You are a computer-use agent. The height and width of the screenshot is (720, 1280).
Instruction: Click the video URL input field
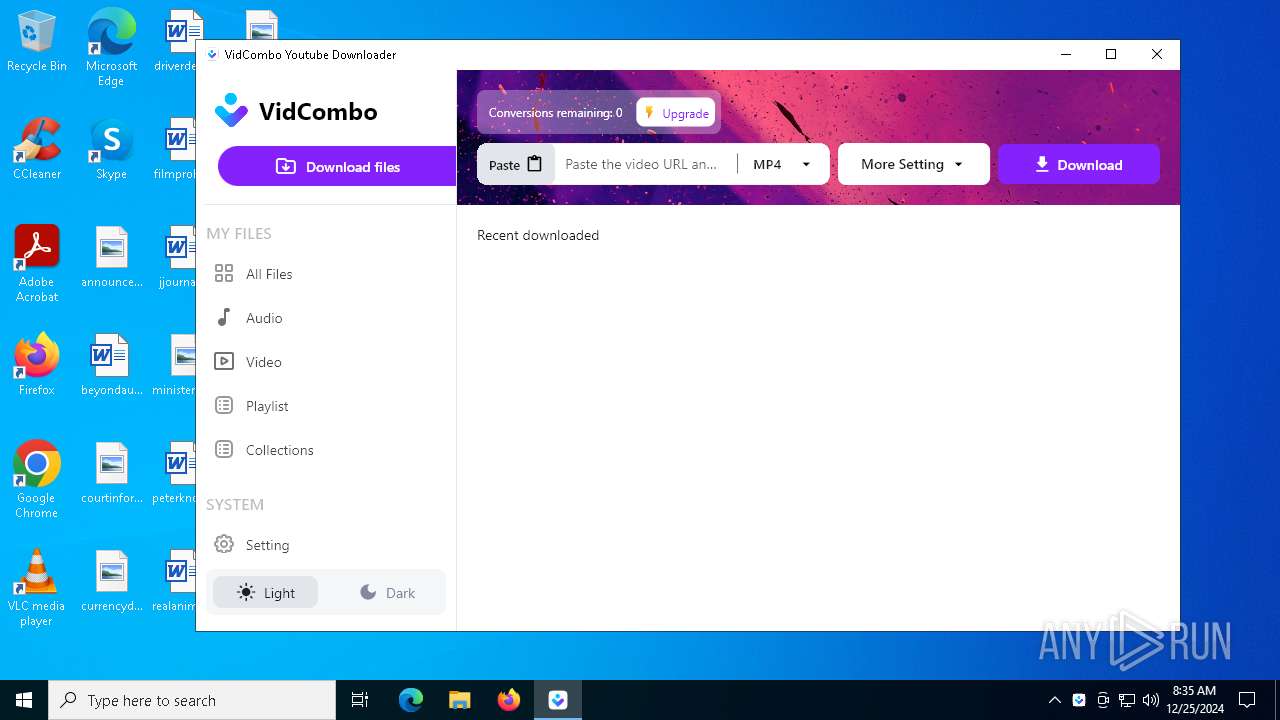(x=644, y=164)
